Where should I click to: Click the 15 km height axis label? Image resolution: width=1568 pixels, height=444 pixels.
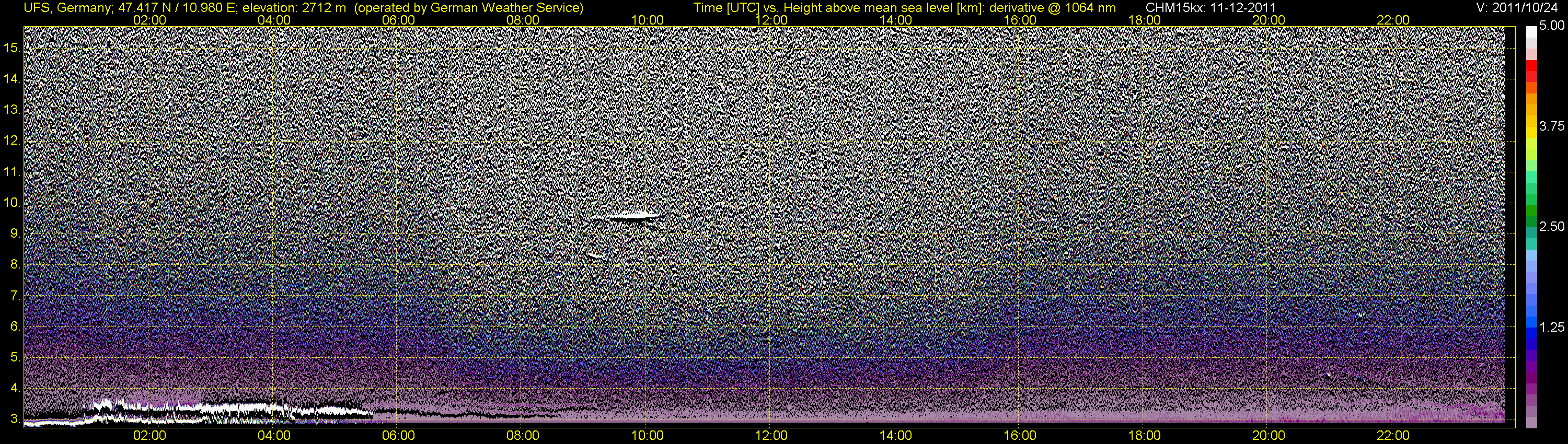[11, 48]
